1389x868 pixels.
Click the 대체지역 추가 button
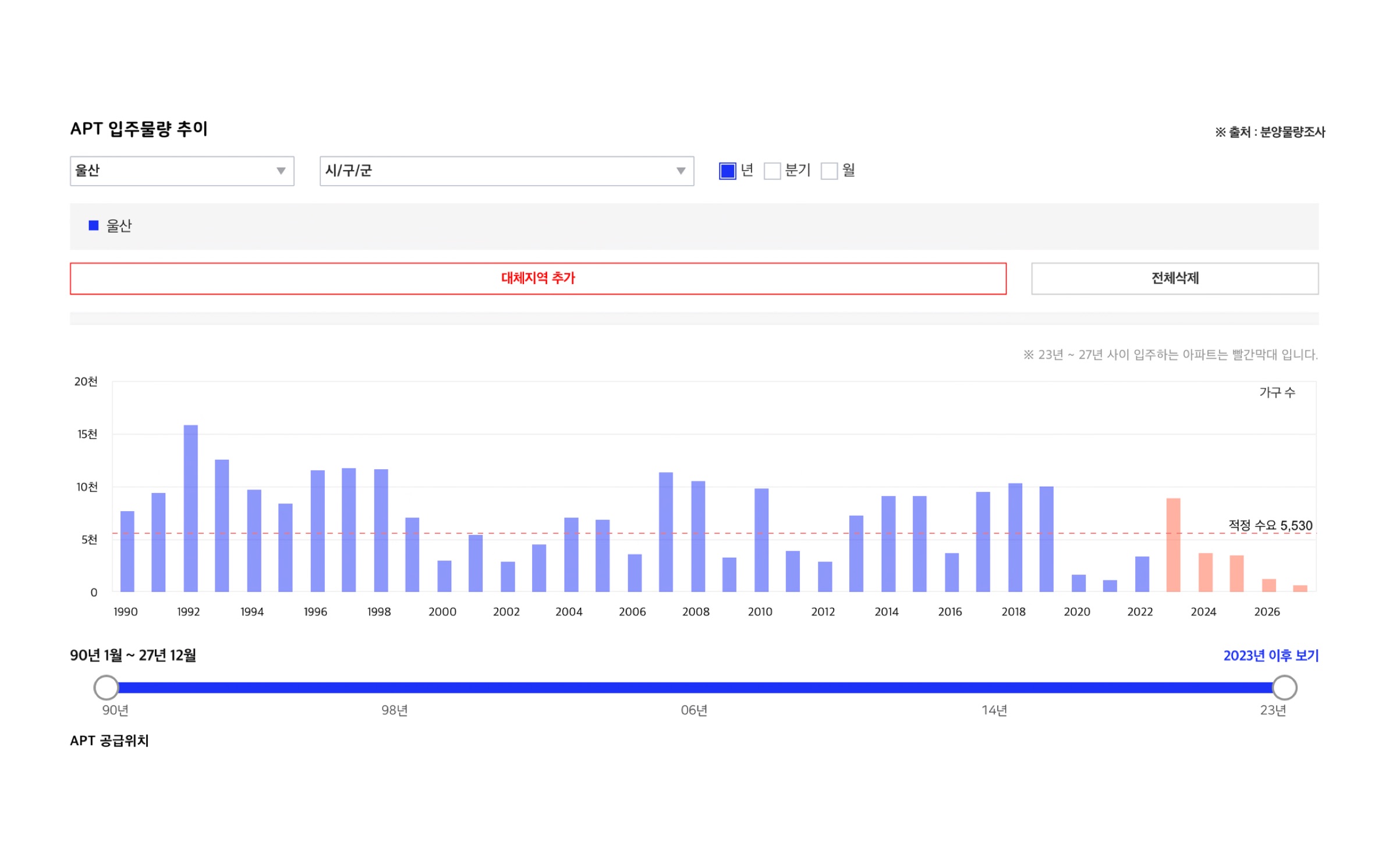click(537, 278)
